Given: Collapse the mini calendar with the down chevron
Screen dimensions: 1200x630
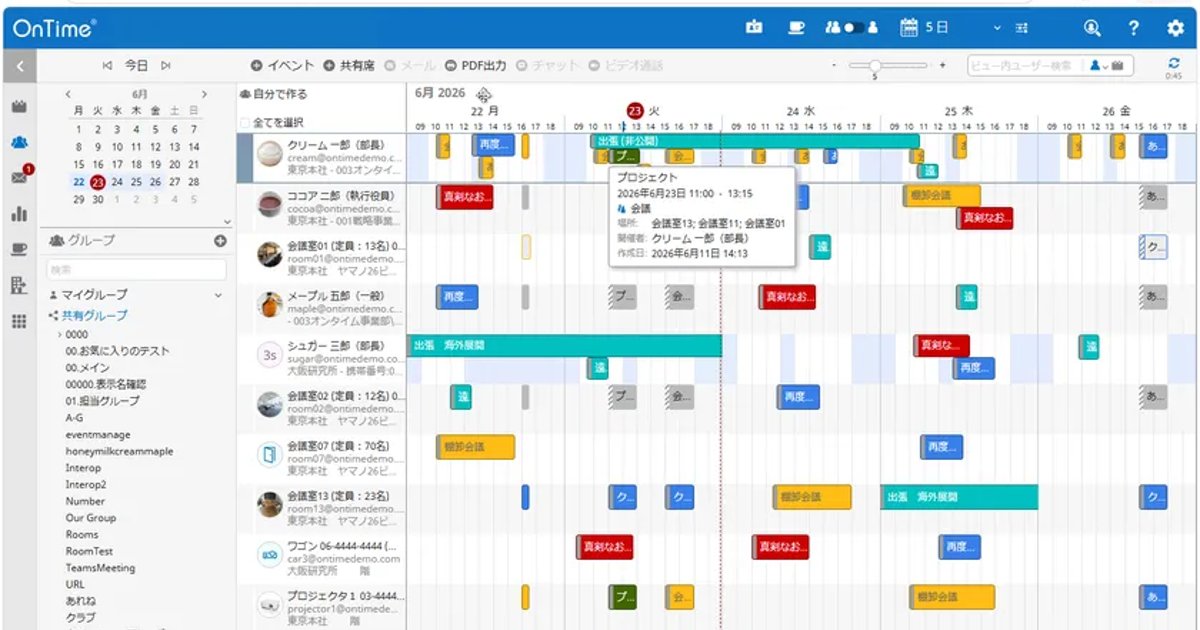Looking at the screenshot, I should [227, 221].
